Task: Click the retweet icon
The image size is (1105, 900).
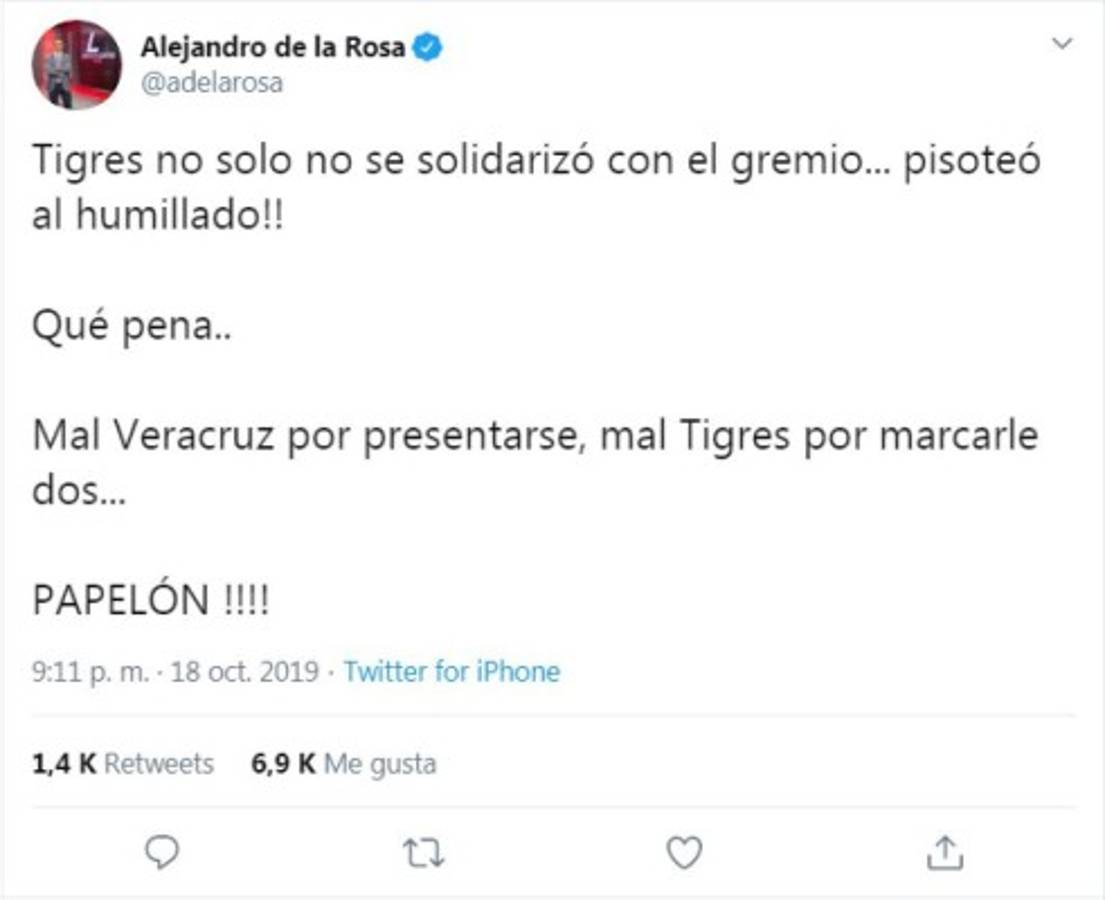Action: click(421, 851)
